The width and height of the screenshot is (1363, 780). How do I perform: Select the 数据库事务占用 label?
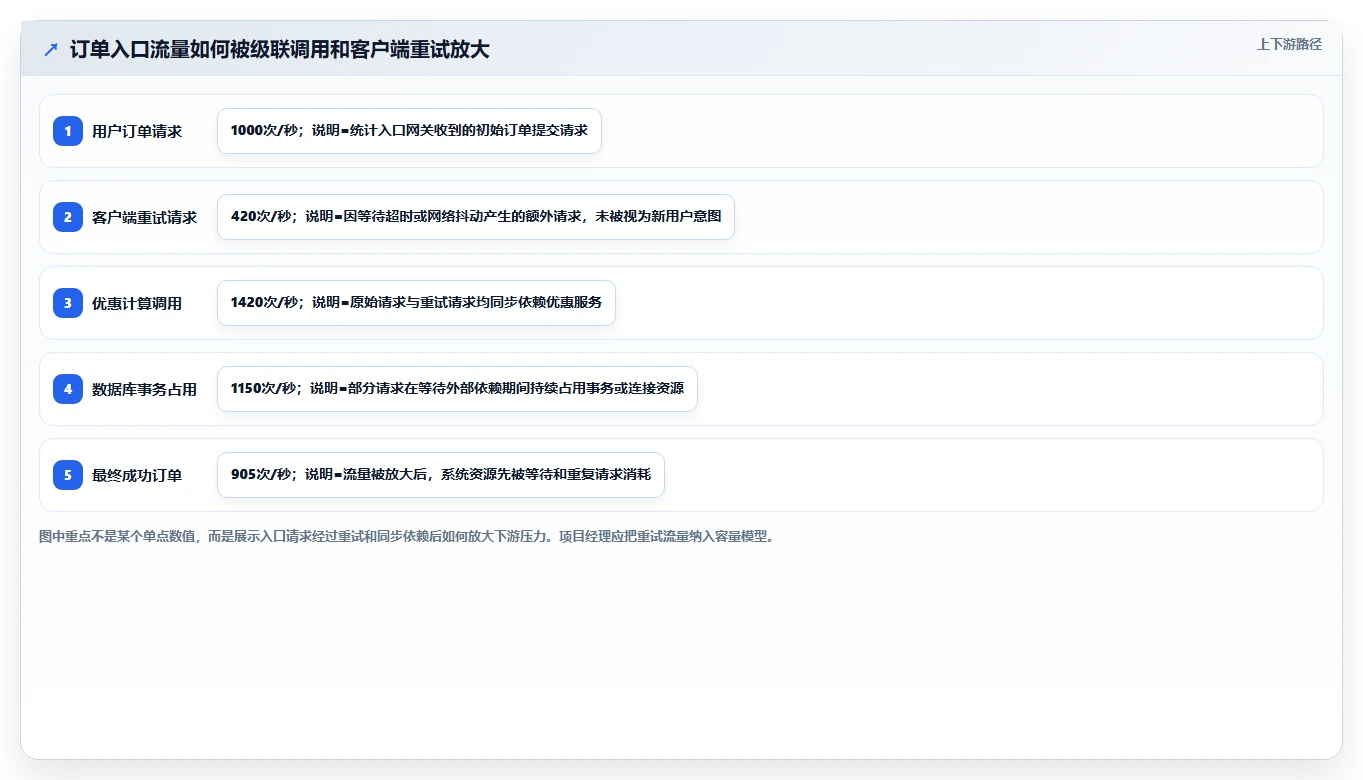[x=144, y=389]
